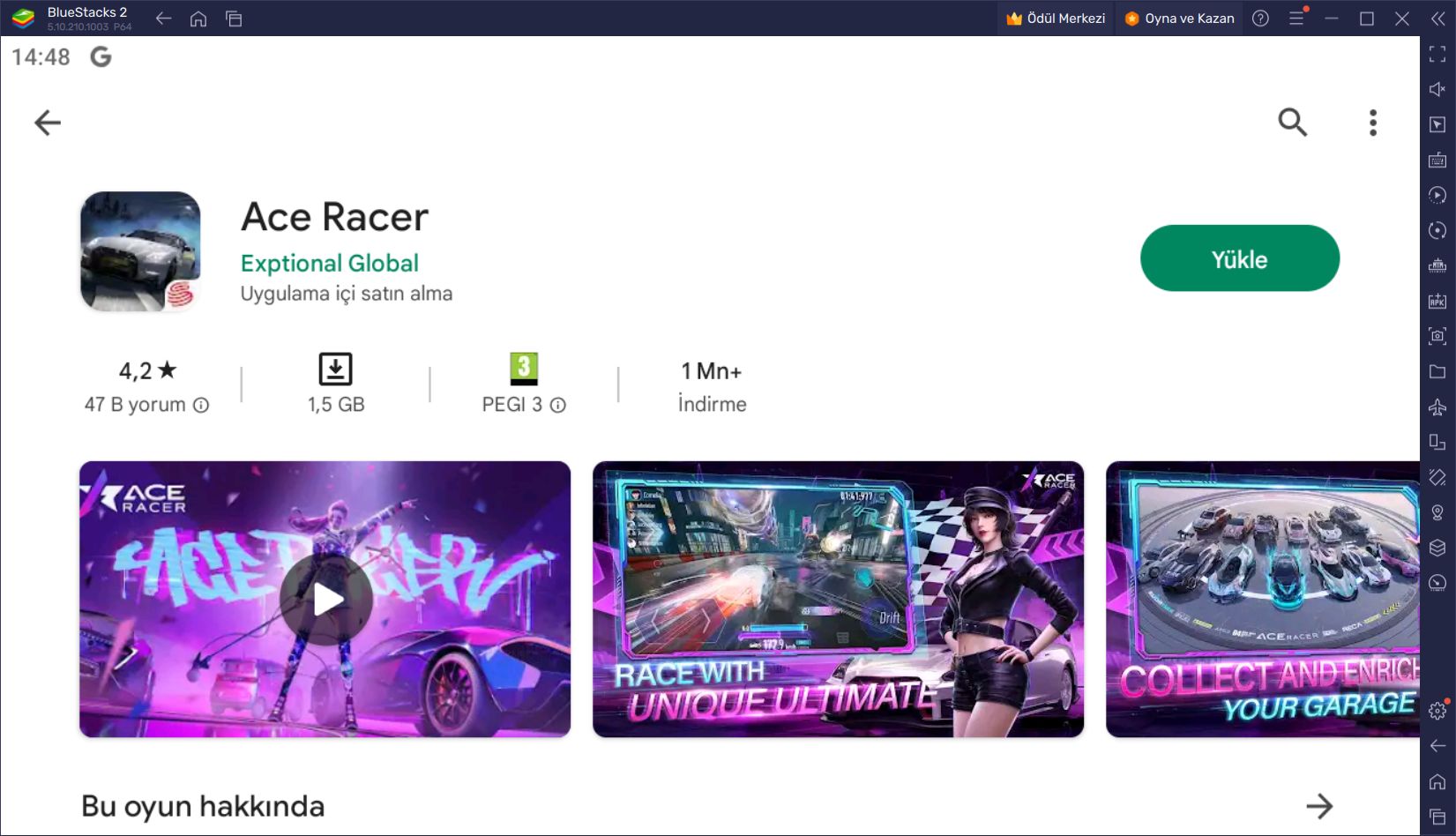Open media folder from sidebar
The width and height of the screenshot is (1456, 836).
pos(1437,371)
